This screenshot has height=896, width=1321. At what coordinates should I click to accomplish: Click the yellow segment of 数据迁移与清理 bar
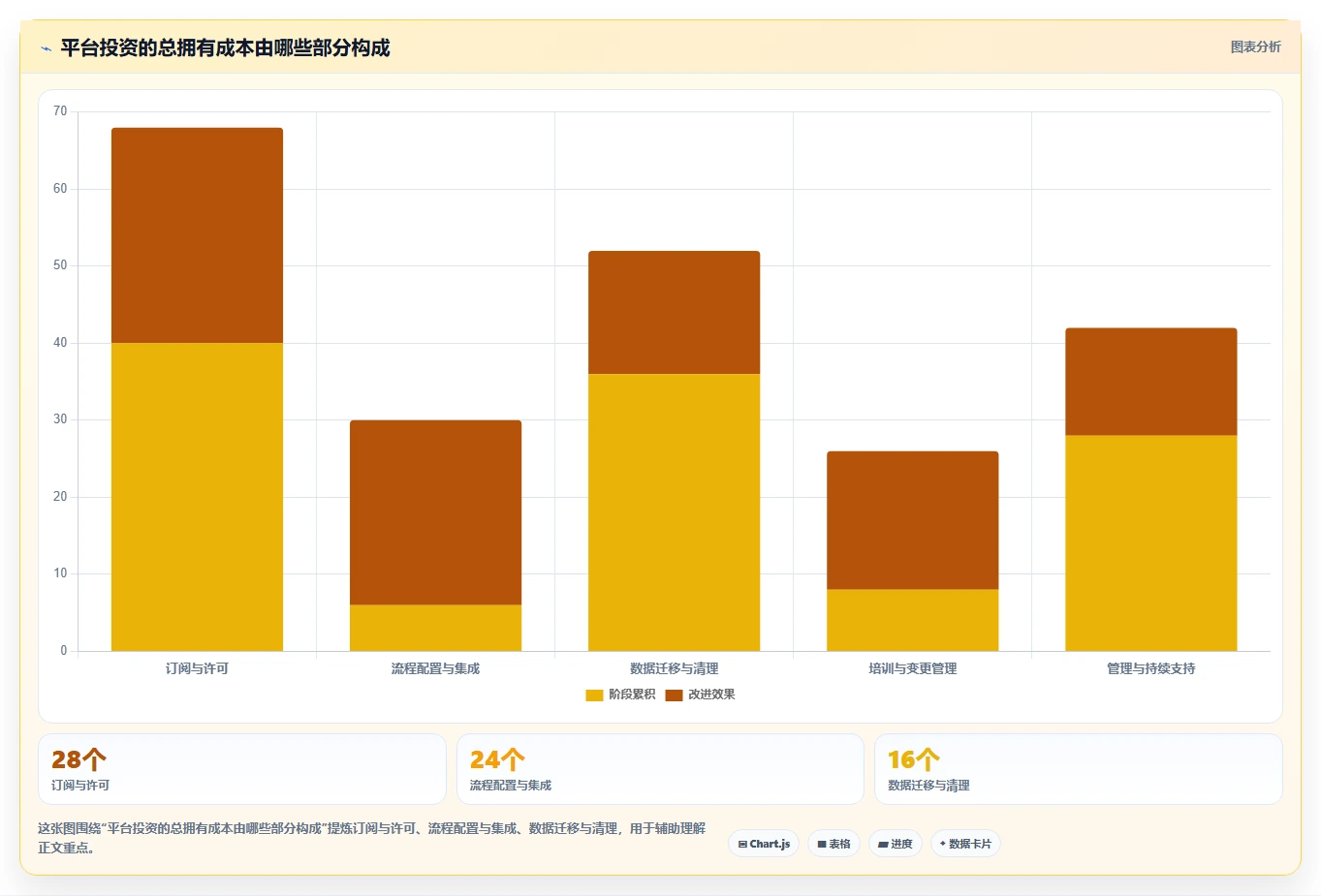coord(674,512)
